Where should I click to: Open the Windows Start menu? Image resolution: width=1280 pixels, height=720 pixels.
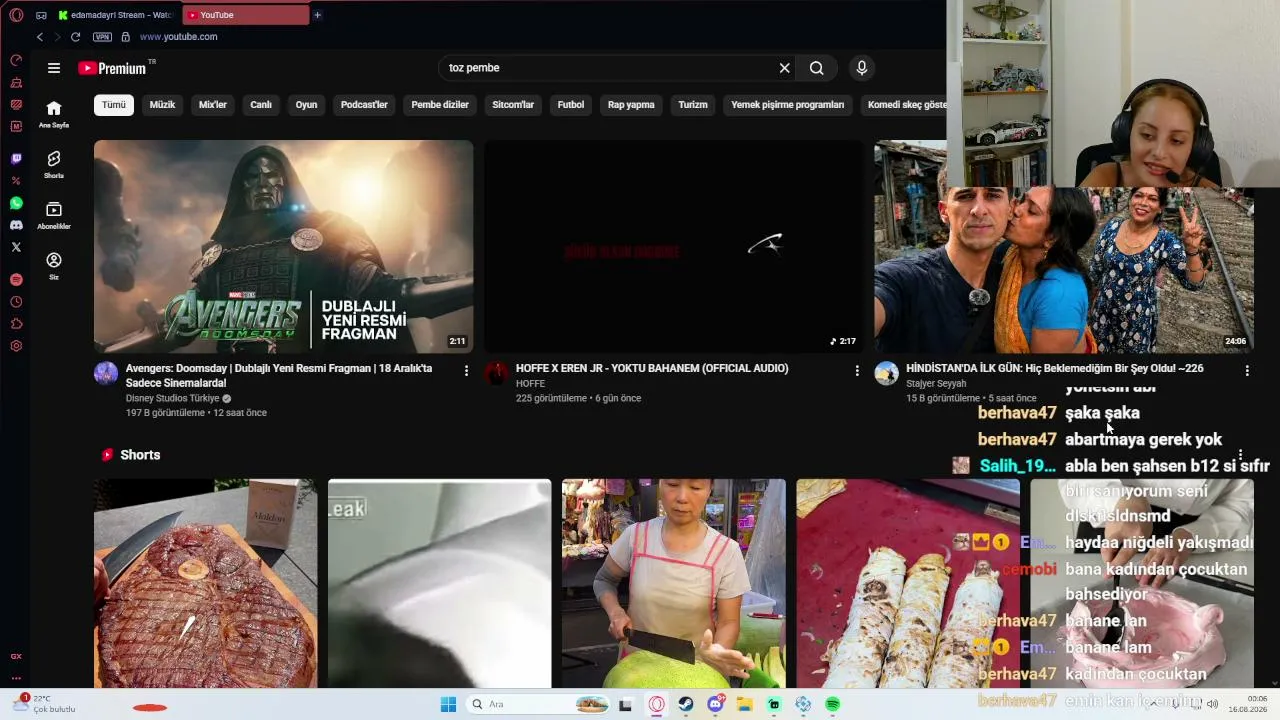448,704
